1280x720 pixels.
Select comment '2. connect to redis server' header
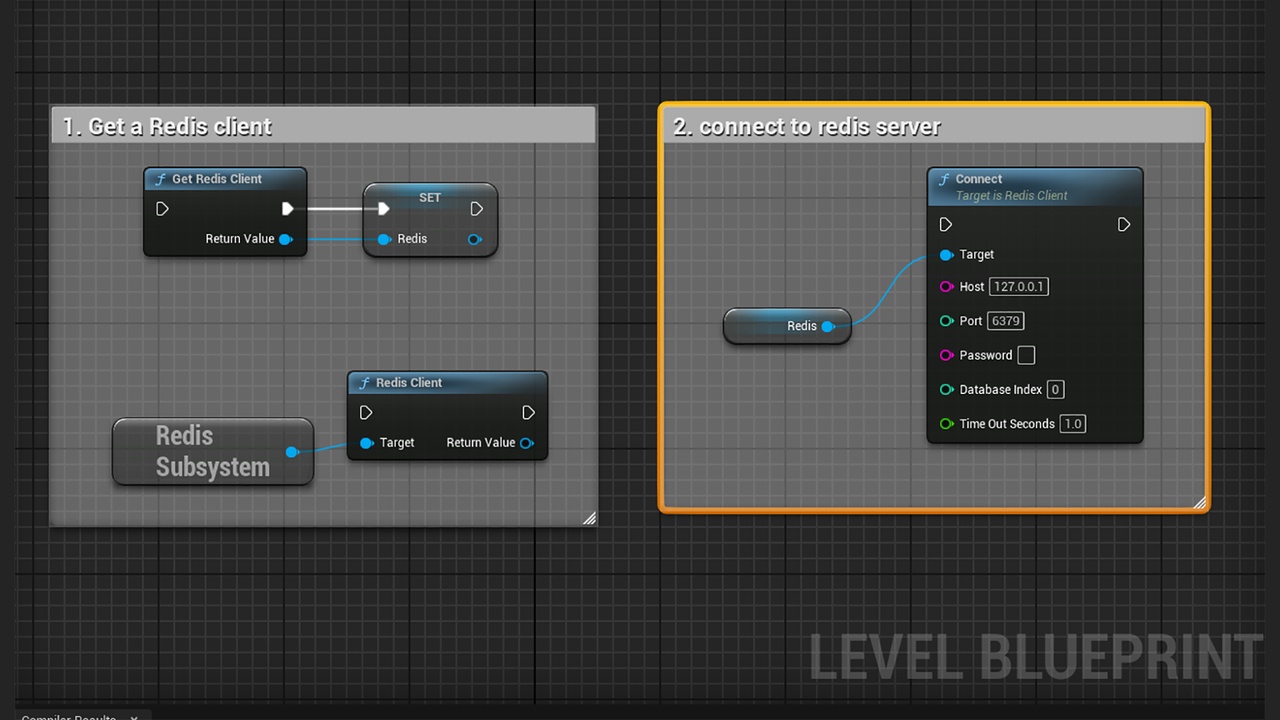click(934, 126)
